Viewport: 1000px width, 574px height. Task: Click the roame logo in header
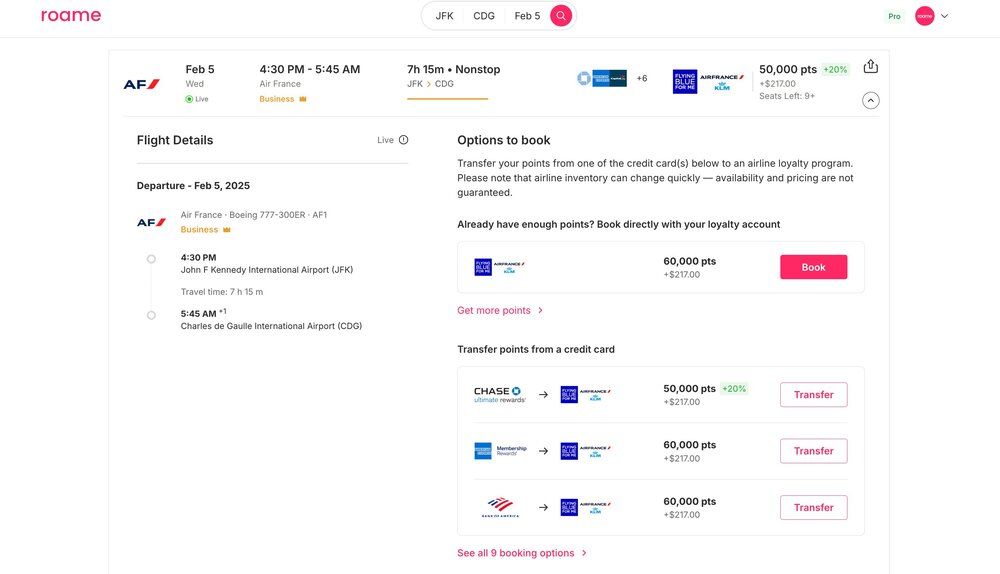71,16
